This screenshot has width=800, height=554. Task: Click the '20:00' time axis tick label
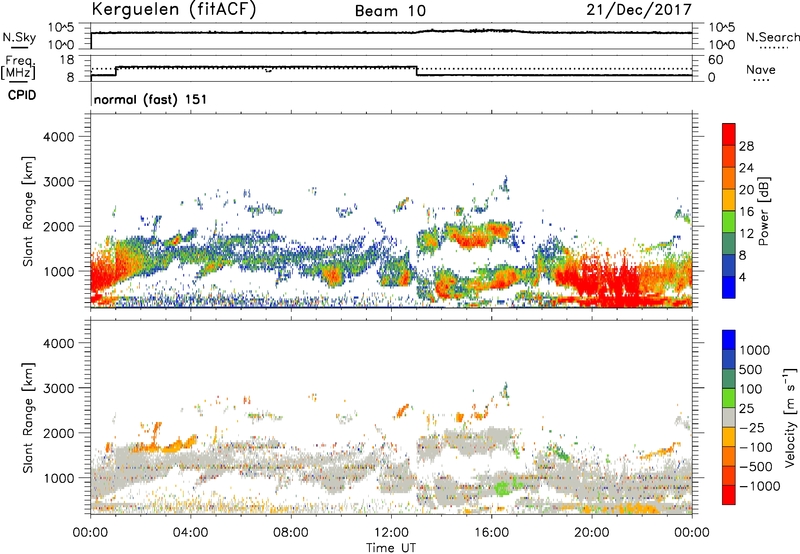tap(591, 533)
